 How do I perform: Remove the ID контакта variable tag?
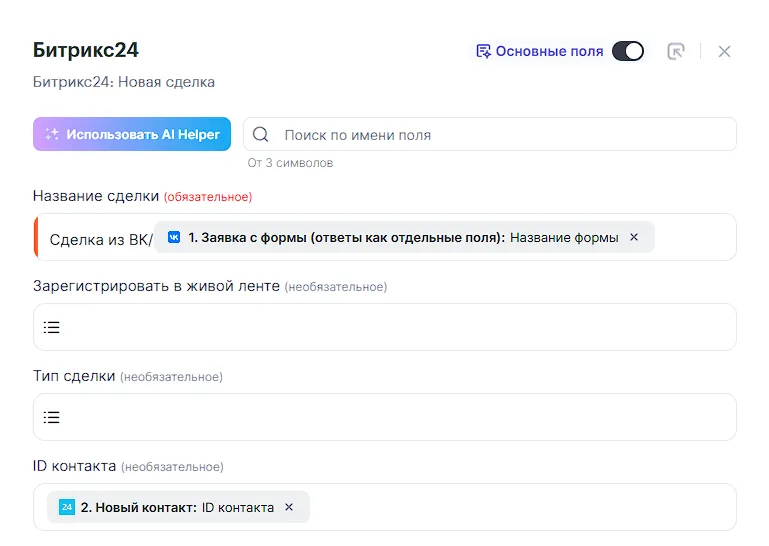point(289,507)
